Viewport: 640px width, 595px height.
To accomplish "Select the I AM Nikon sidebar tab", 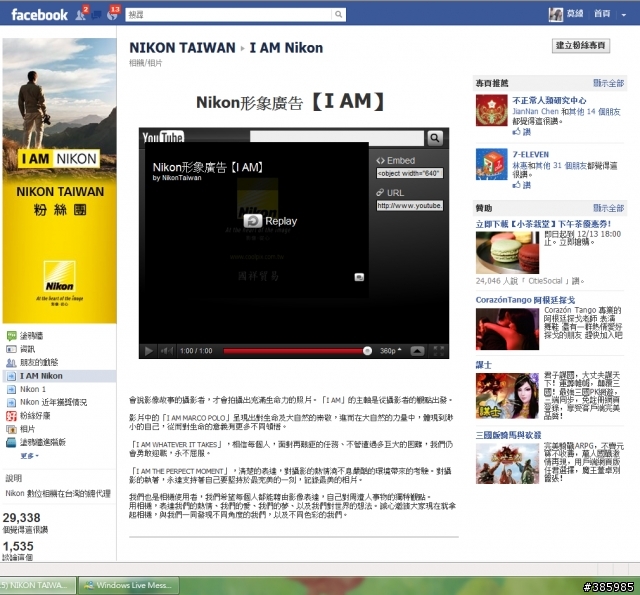I will (x=59, y=376).
